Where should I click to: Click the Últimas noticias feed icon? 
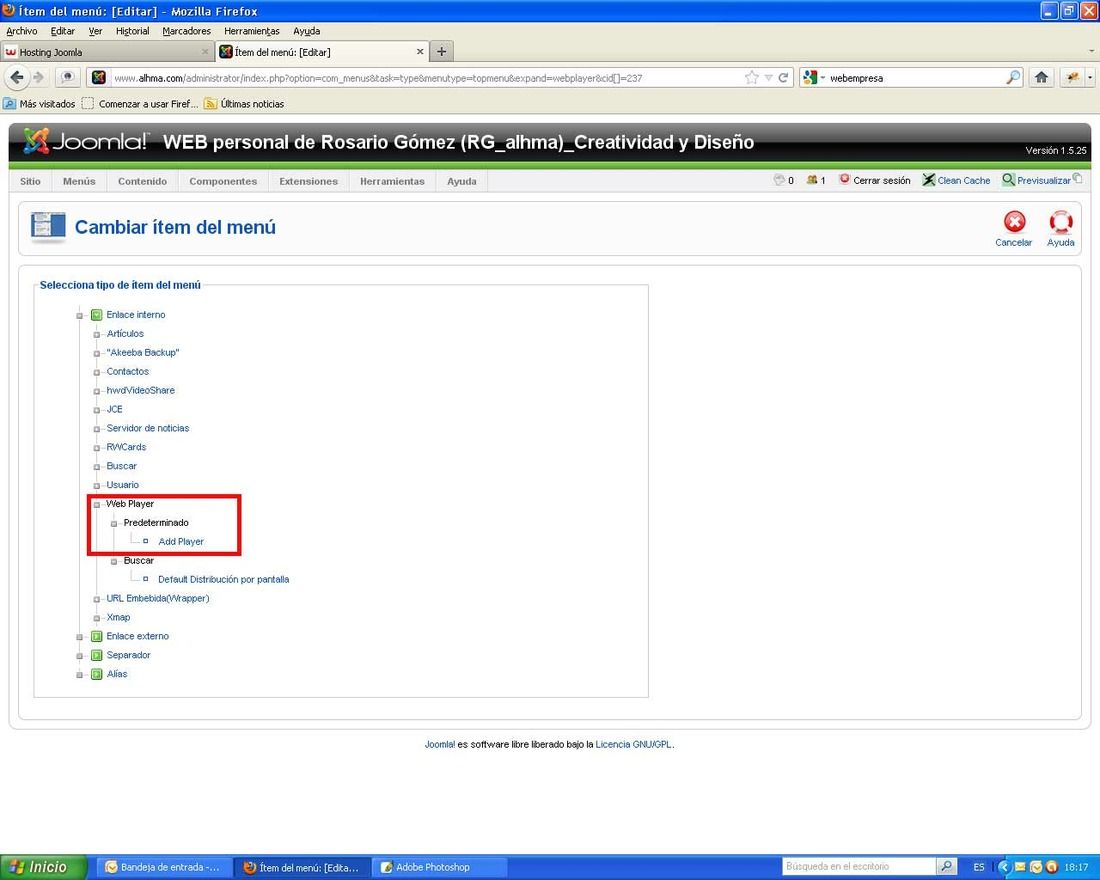tap(210, 104)
